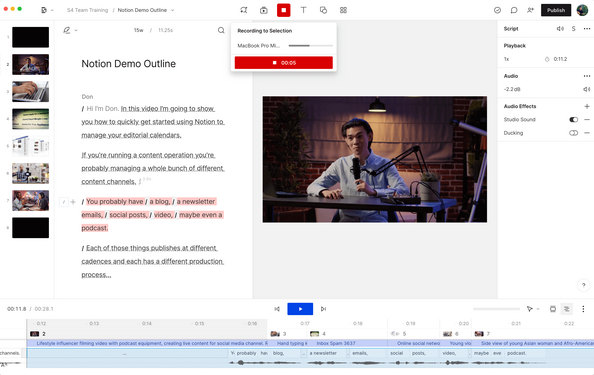Viewport: 594px width, 375px height.
Task: Open the templates grid icon
Action: pos(343,10)
